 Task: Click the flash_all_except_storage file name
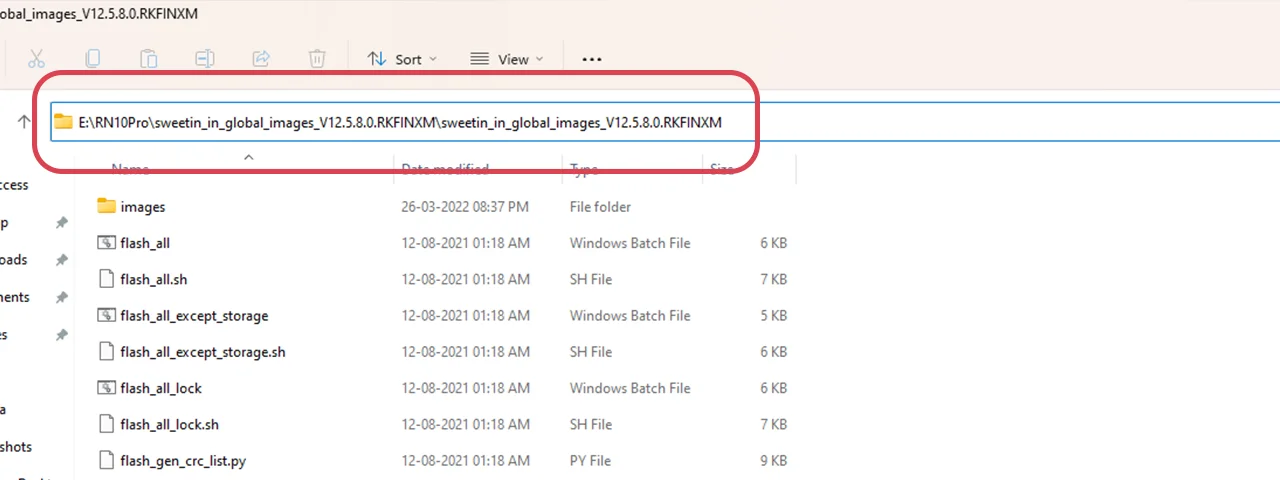coord(194,316)
